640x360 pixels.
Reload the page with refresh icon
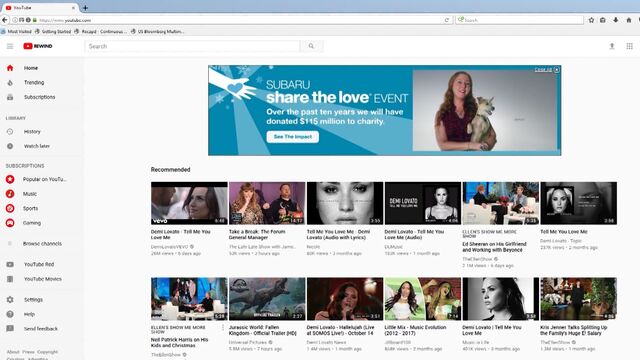pyautogui.click(x=447, y=20)
